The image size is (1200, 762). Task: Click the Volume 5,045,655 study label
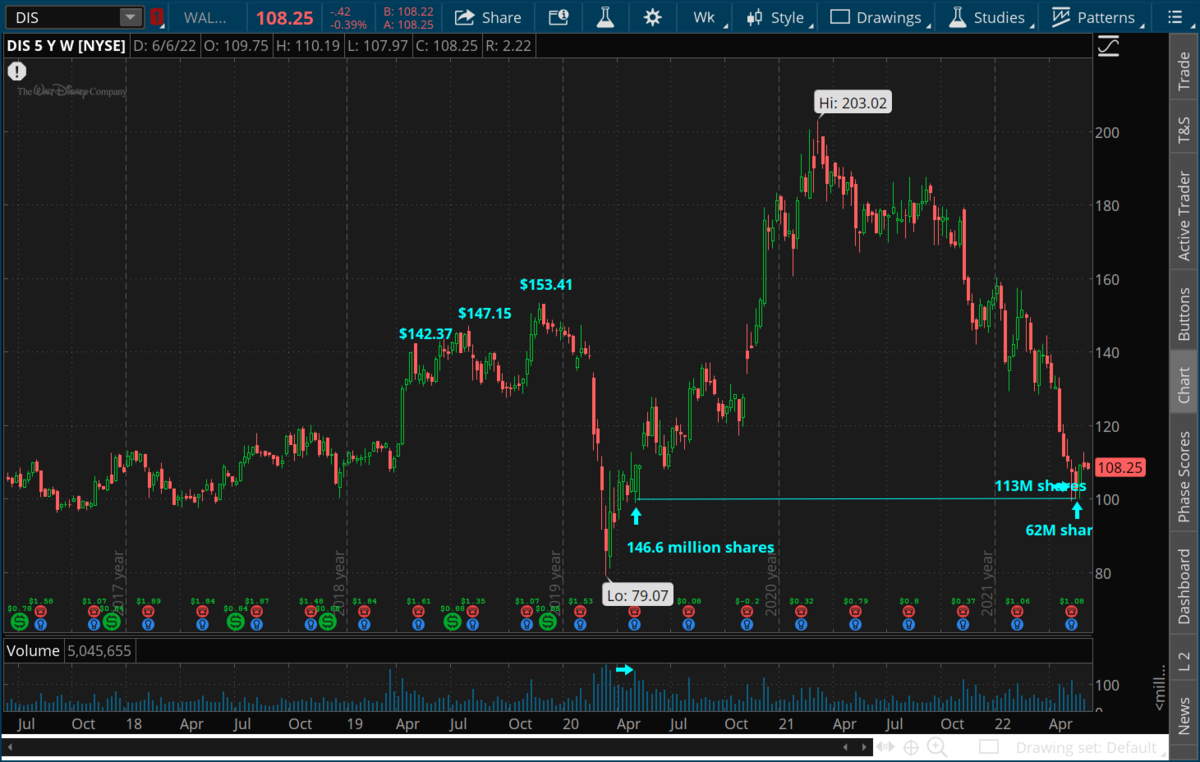tap(70, 651)
